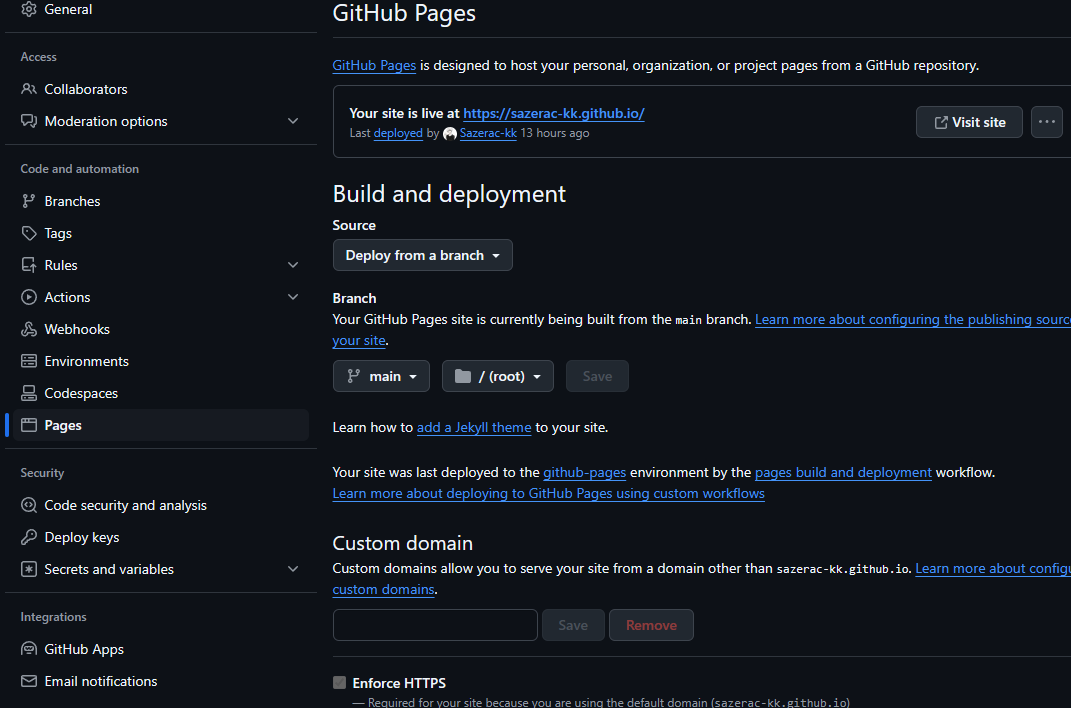Screen dimensions: 1071x708
Task: Click the Pages browser icon
Action: click(x=29, y=425)
